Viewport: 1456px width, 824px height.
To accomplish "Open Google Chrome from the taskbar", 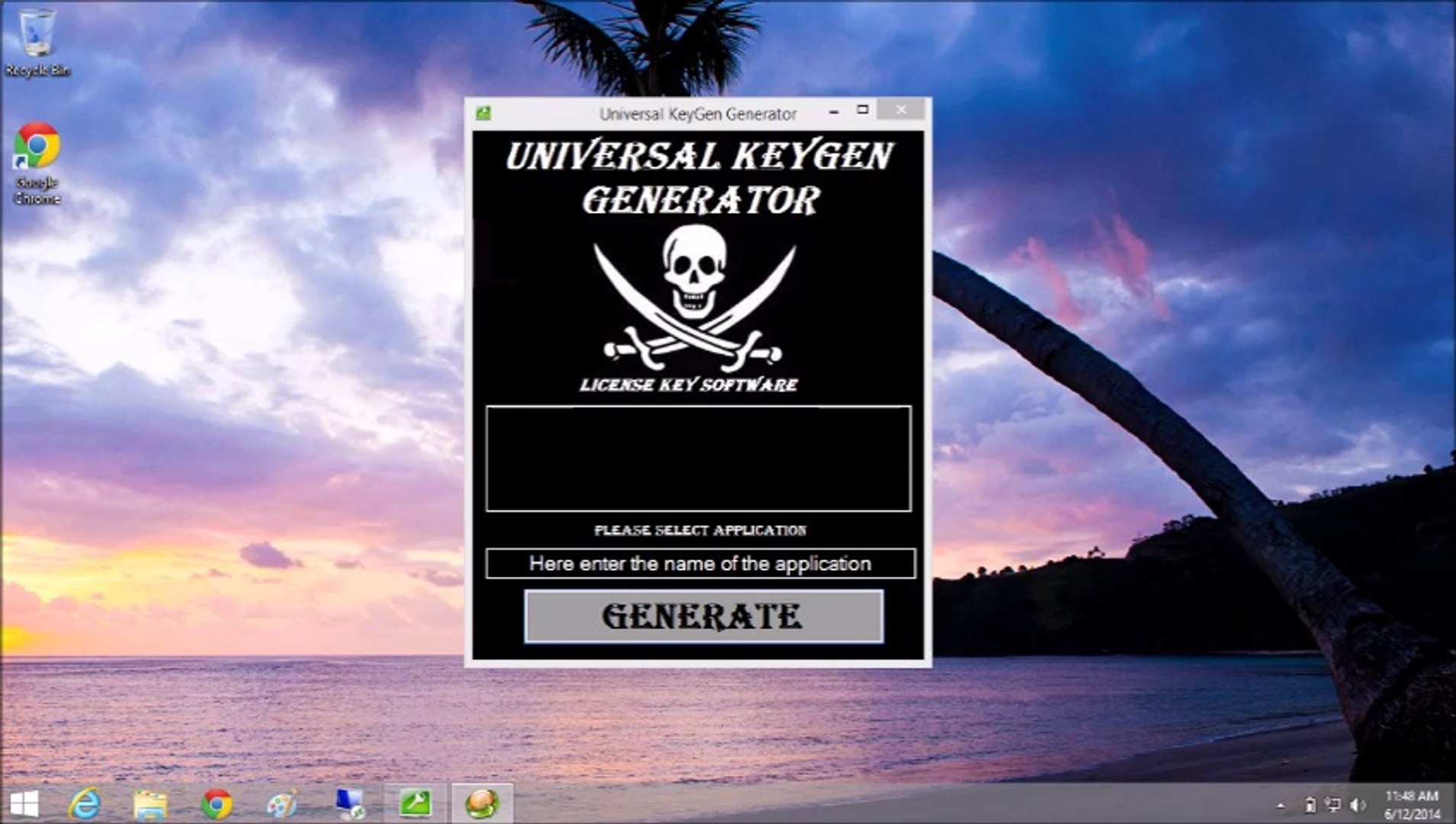I will coord(217,804).
